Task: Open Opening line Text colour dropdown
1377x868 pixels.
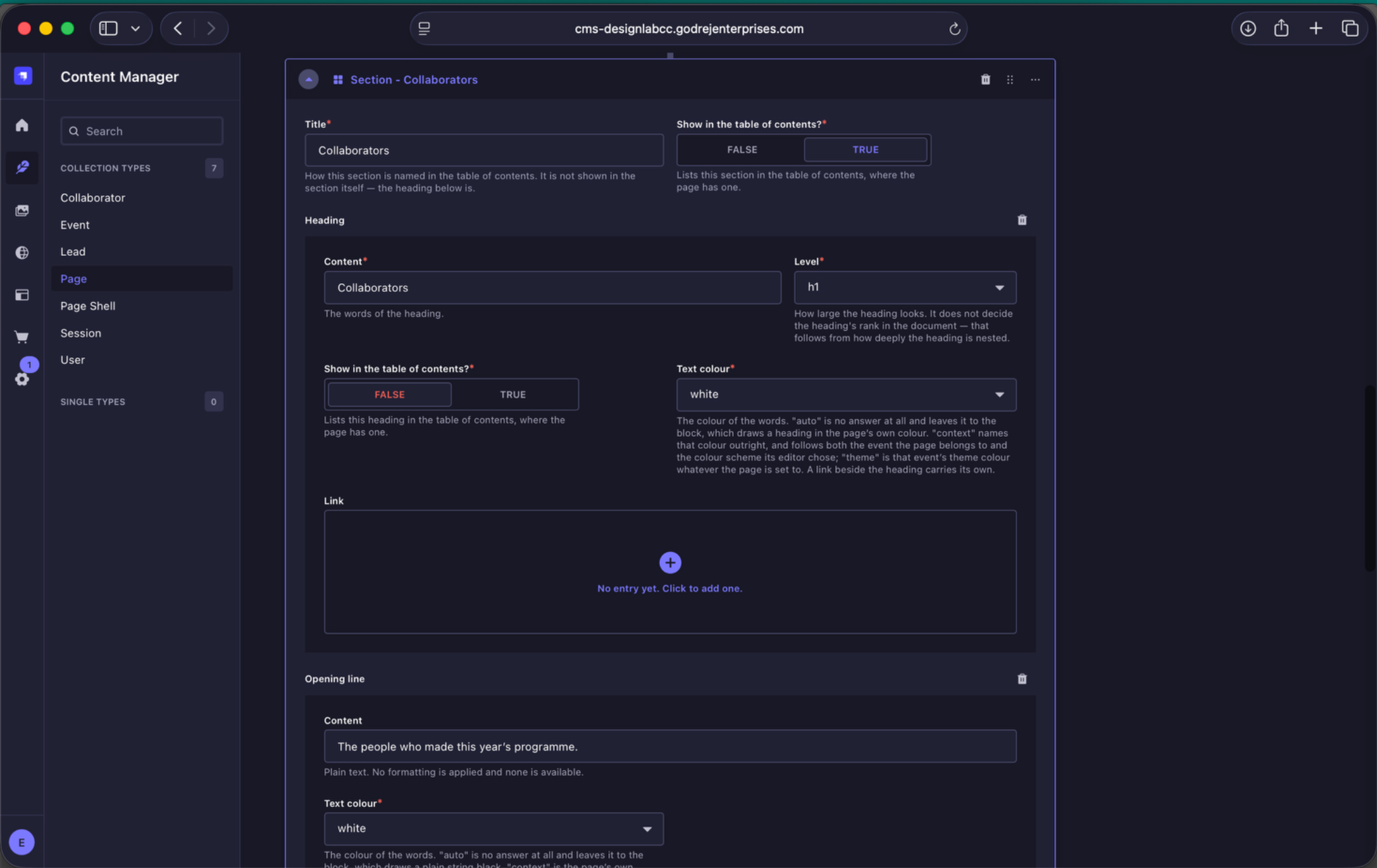Action: [x=494, y=828]
